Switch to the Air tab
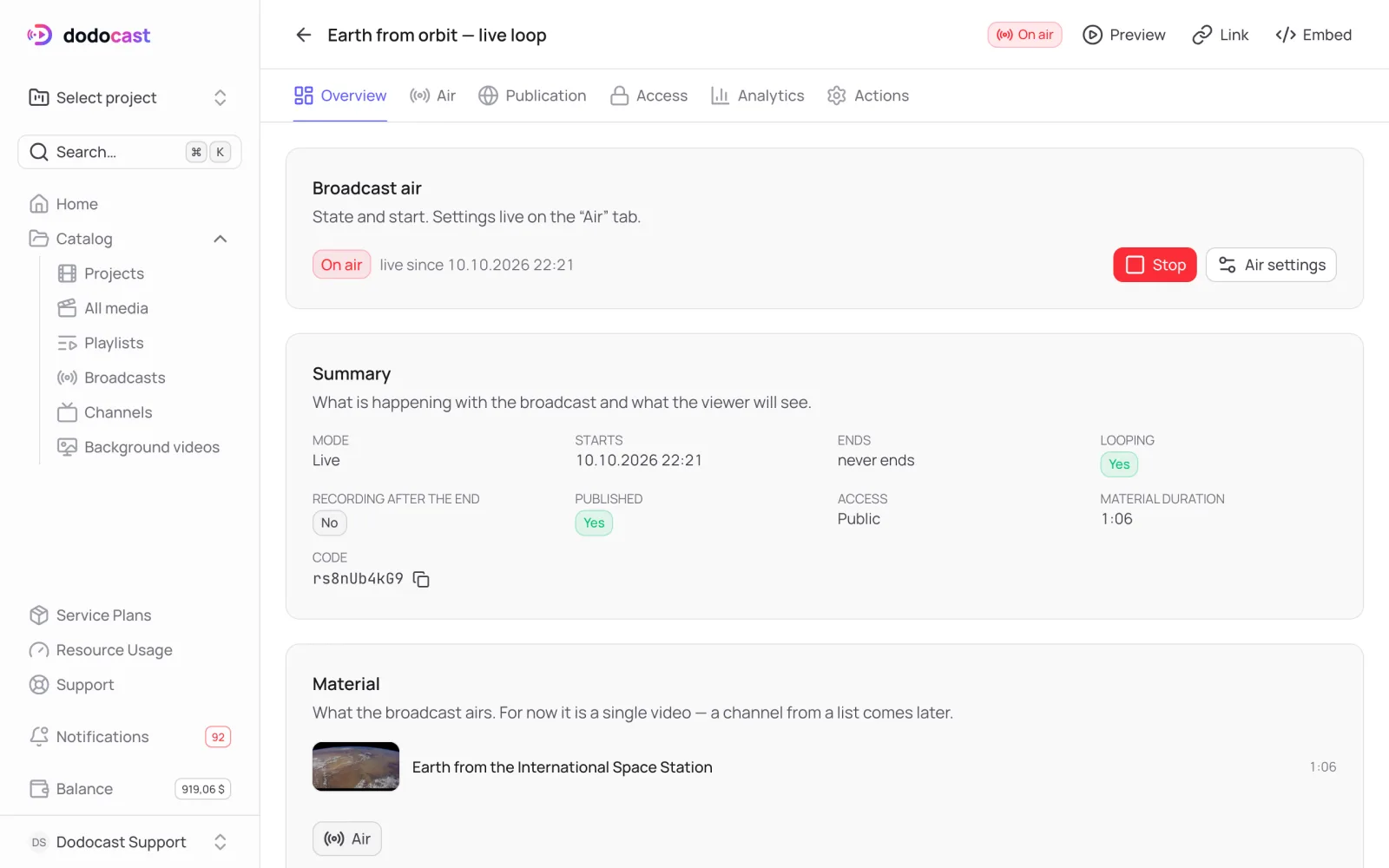This screenshot has width=1389, height=868. coord(432,95)
